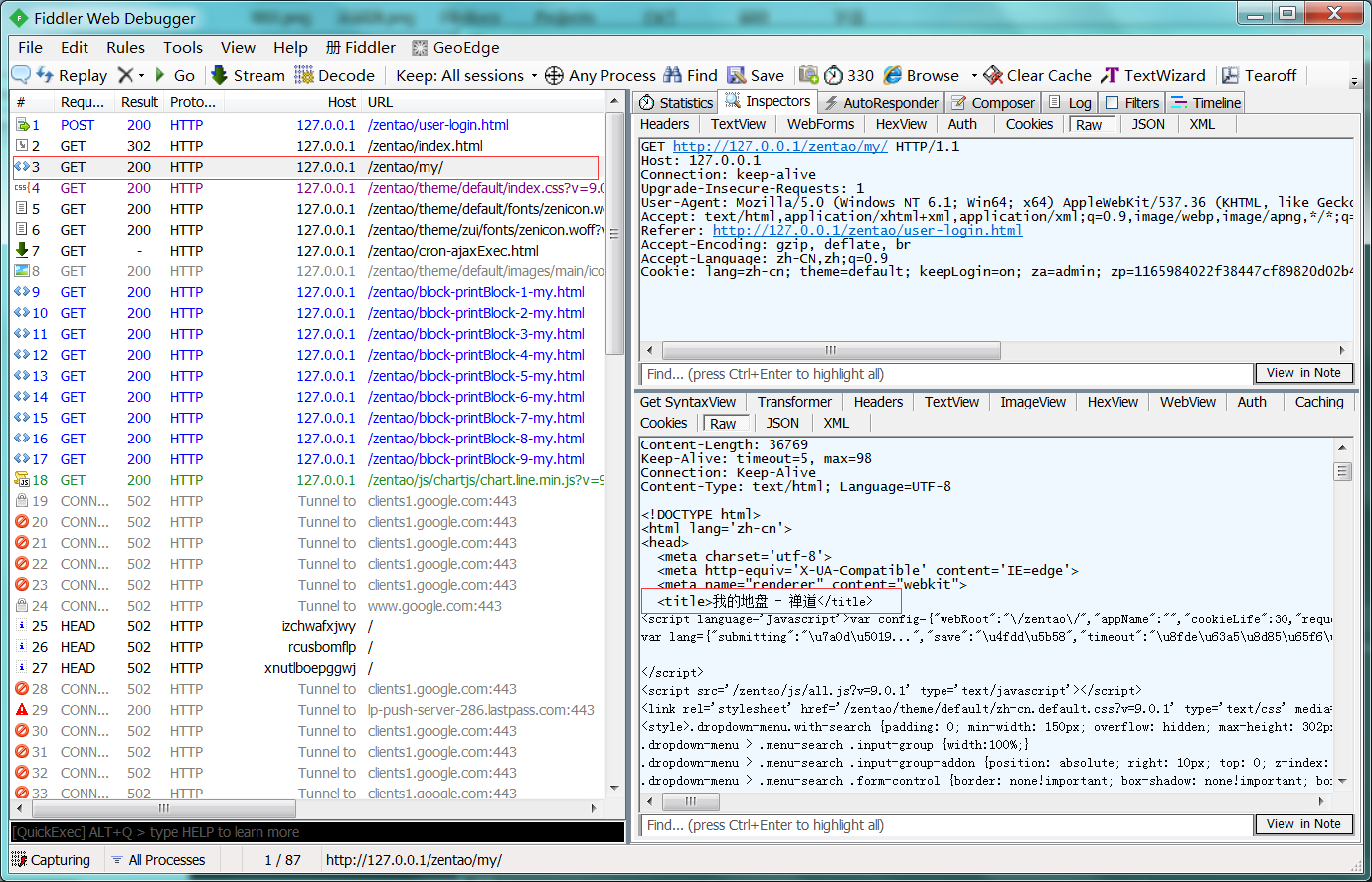Screen dimensions: 1372x882
Task: Clear Cache from toolbar
Action: [x=1037, y=75]
